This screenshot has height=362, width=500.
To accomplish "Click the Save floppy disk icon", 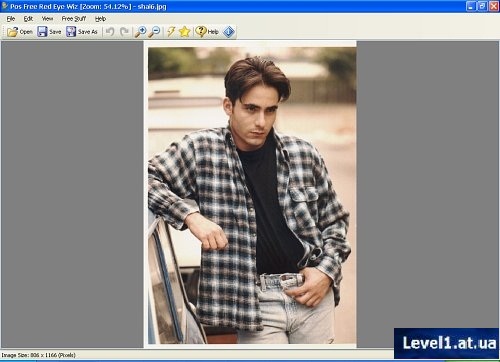I will click(42, 32).
